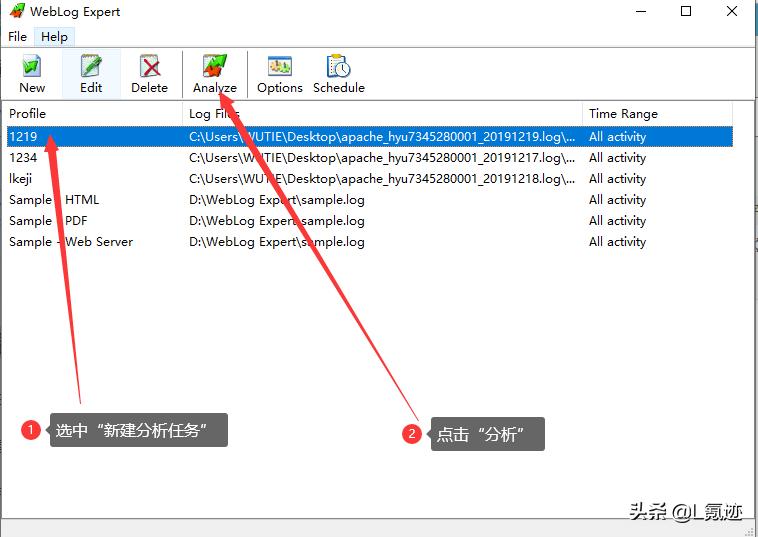Click sample.log path in Sample - HTML row
The width and height of the screenshot is (758, 537).
(x=277, y=200)
